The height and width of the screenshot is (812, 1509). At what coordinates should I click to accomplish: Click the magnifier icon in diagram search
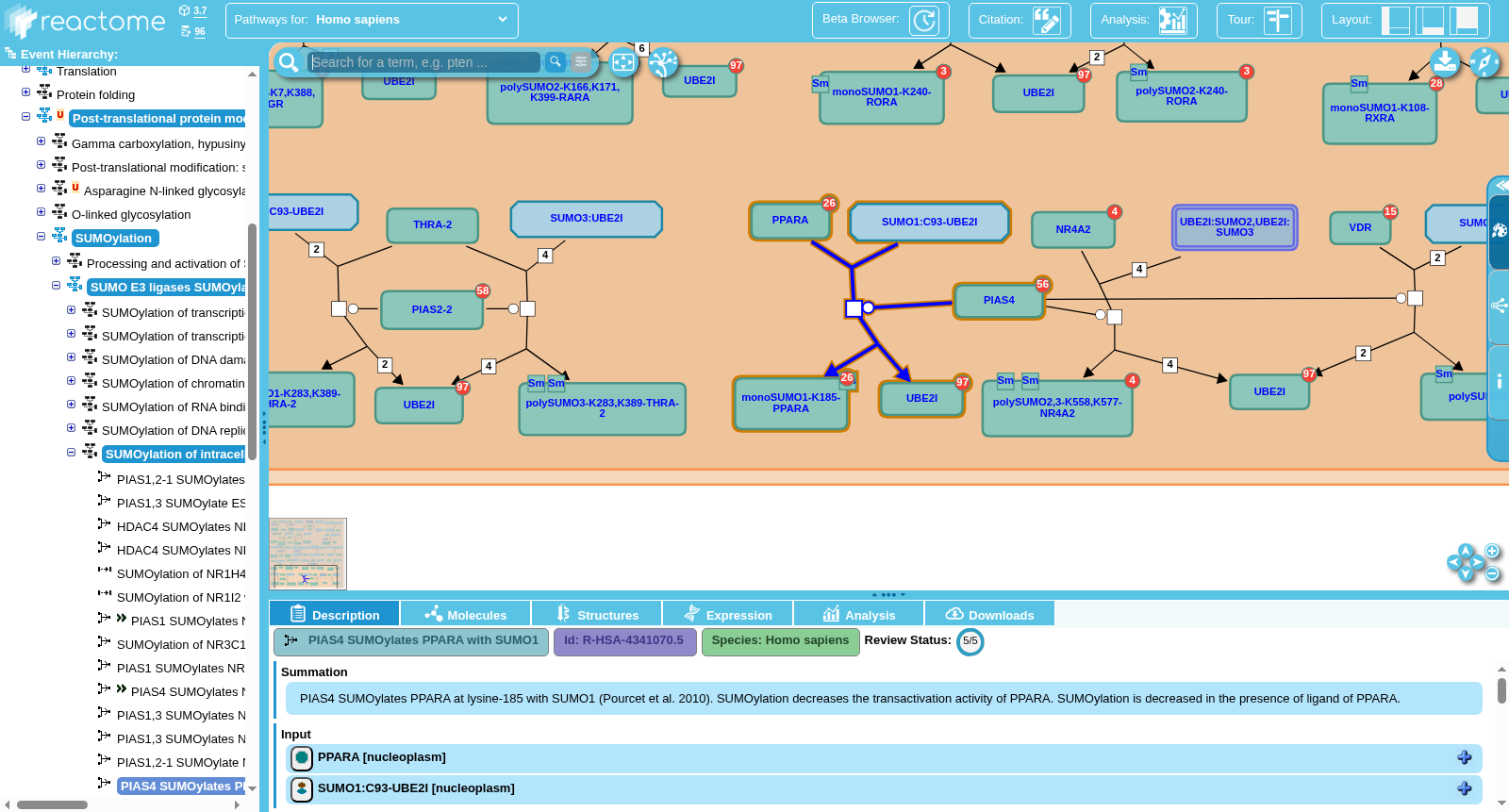click(x=289, y=62)
